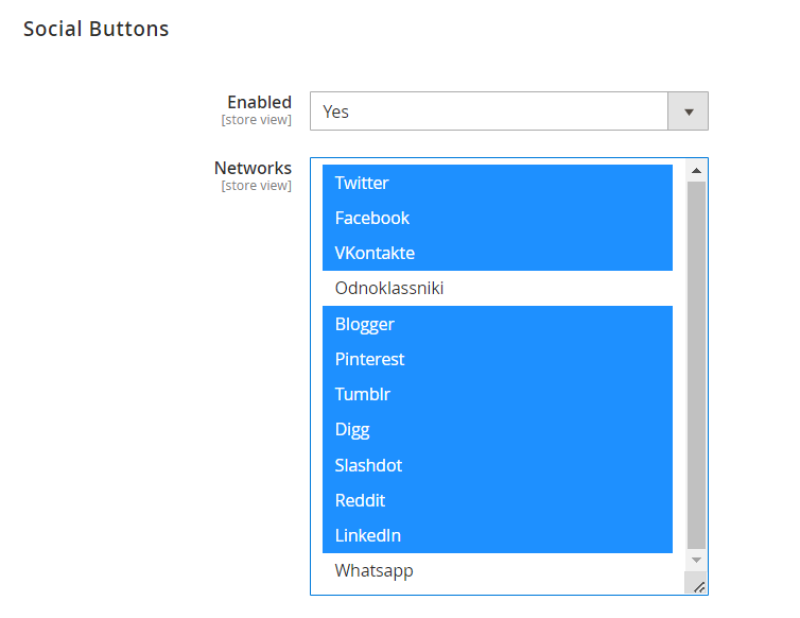This screenshot has height=618, width=800.
Task: Click the scrollbar up arrow in Networks
Action: (x=696, y=171)
